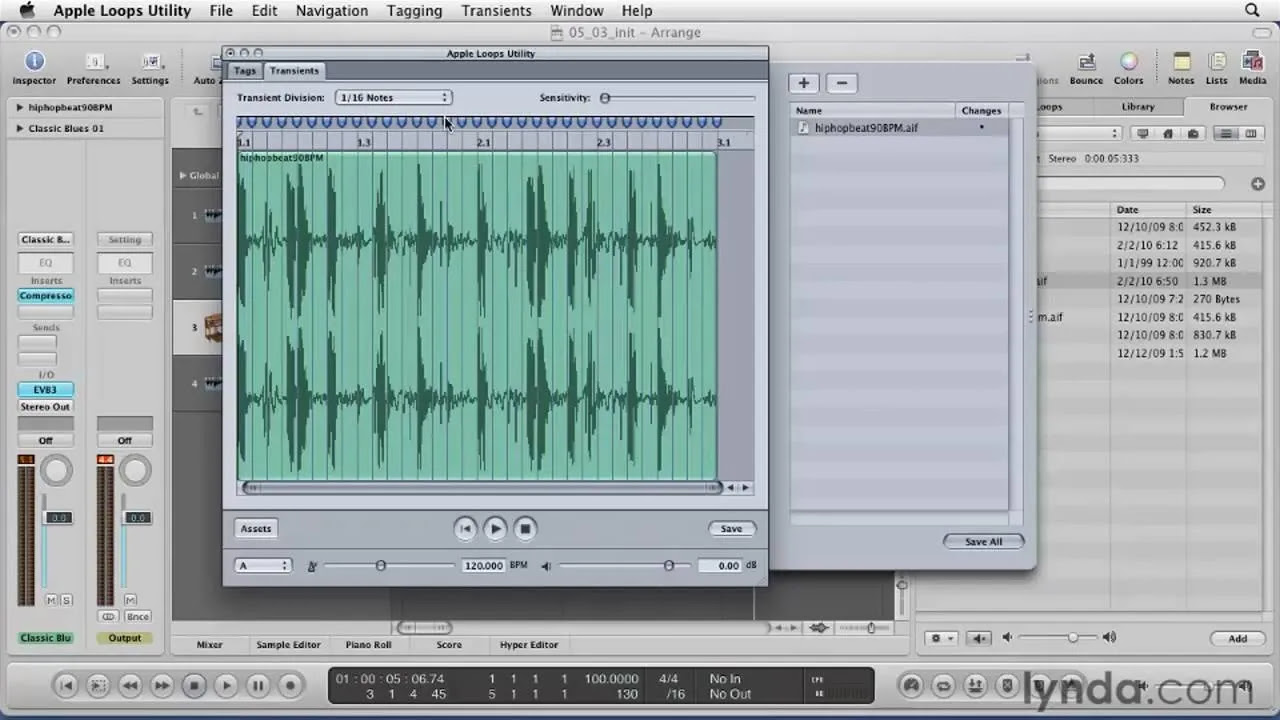Click the Arrange transport Forward button
This screenshot has width=1280, height=720.
point(162,685)
